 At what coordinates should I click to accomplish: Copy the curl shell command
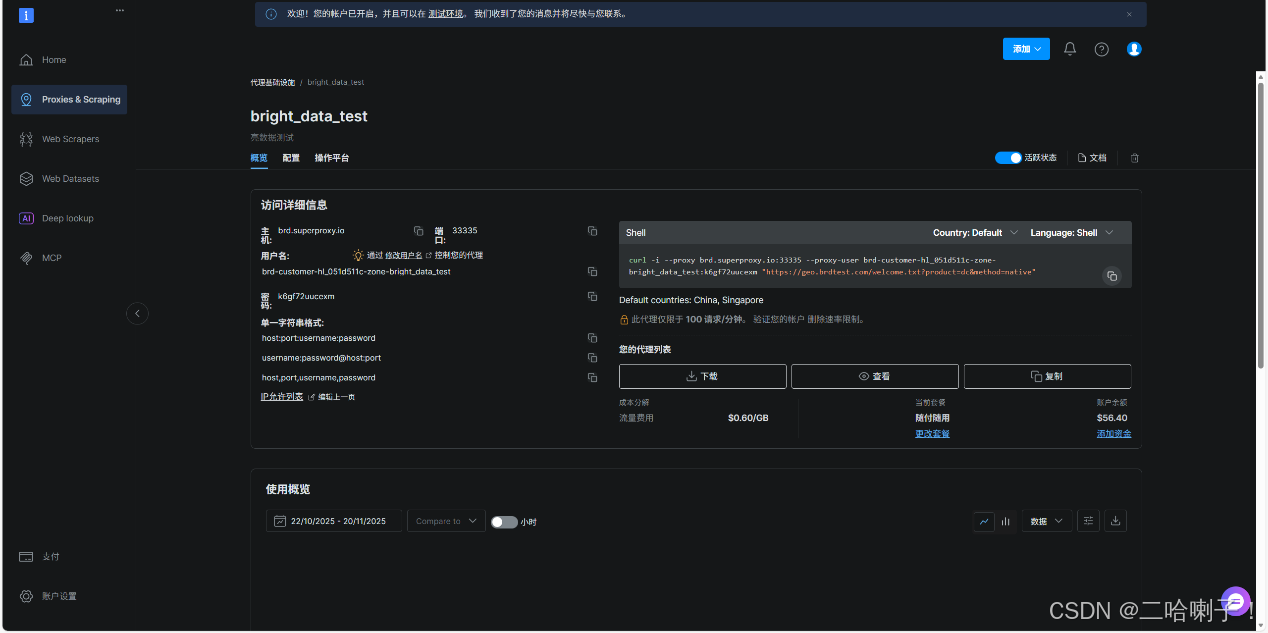(1111, 276)
